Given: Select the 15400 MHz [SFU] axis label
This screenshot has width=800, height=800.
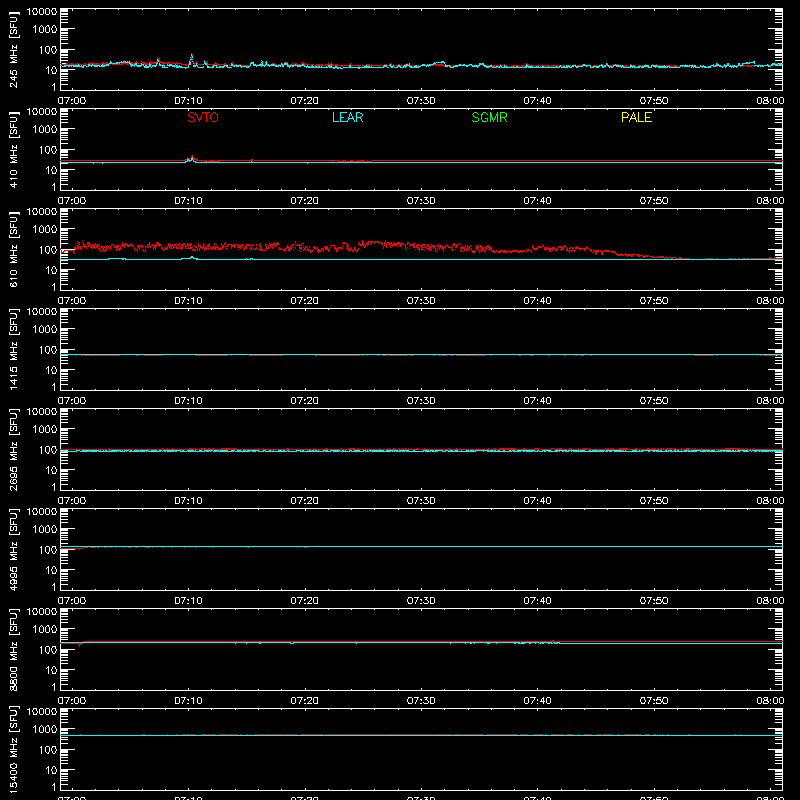Looking at the screenshot, I should coord(13,750).
